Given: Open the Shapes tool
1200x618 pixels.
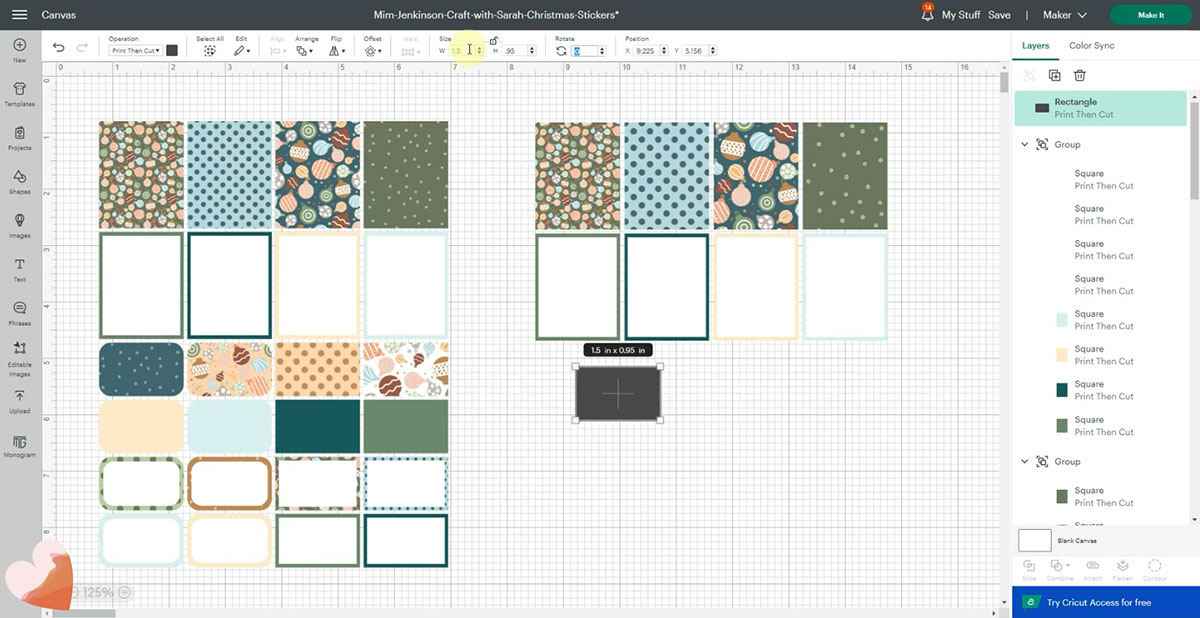Looking at the screenshot, I should 19,180.
